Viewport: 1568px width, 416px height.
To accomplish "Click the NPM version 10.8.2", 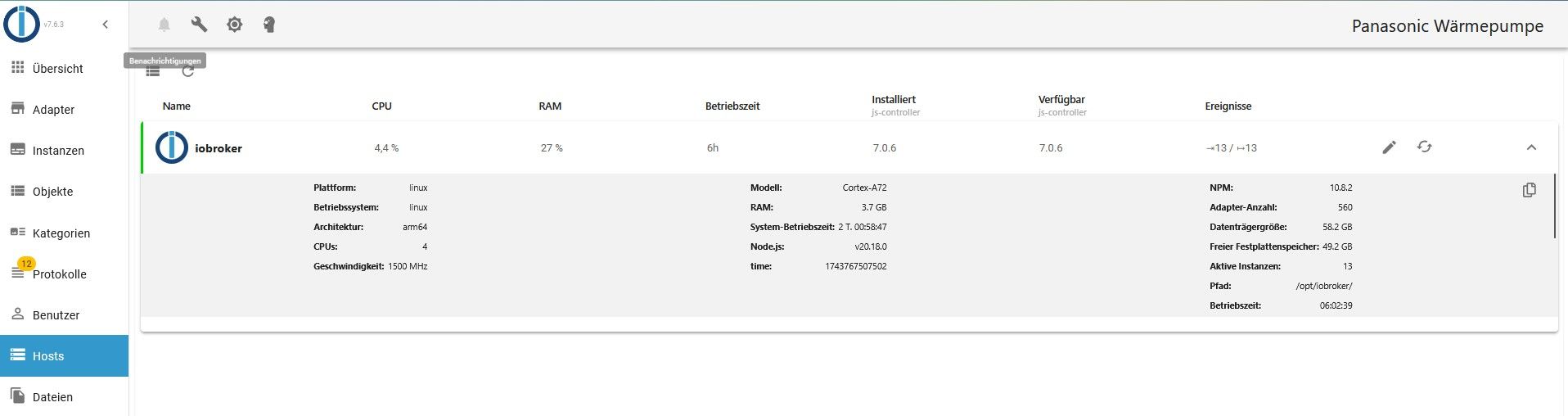I will point(1340,188).
